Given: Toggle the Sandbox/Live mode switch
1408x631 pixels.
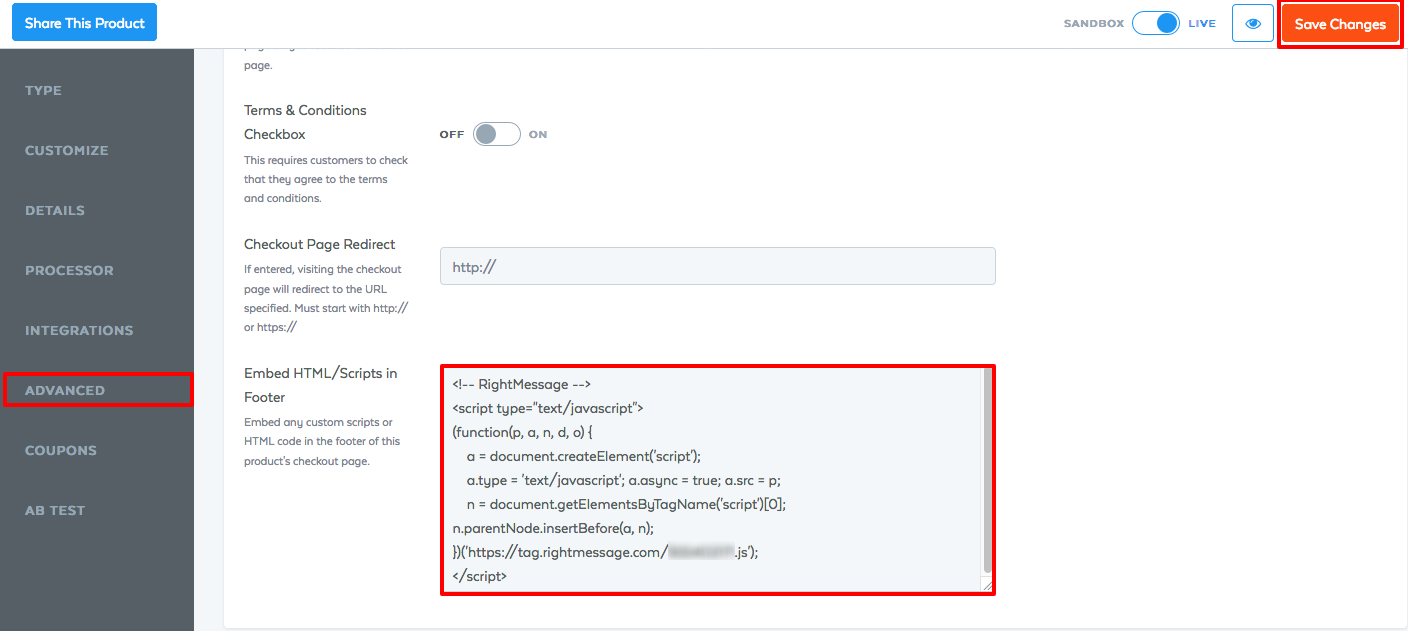Looking at the screenshot, I should tap(1156, 23).
